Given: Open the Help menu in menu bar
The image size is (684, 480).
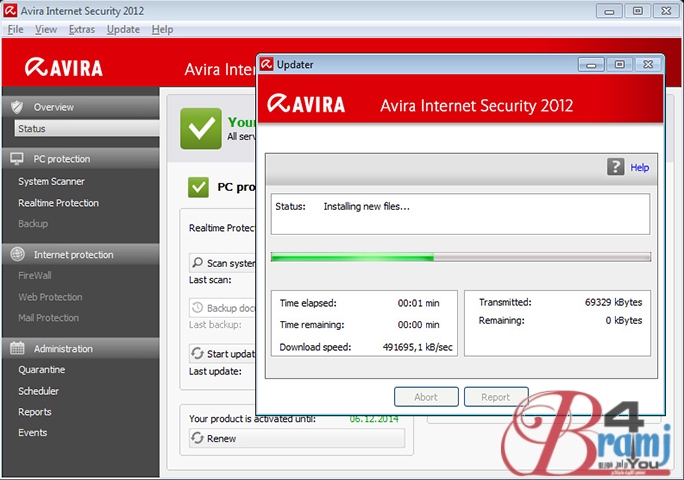Looking at the screenshot, I should pos(162,29).
